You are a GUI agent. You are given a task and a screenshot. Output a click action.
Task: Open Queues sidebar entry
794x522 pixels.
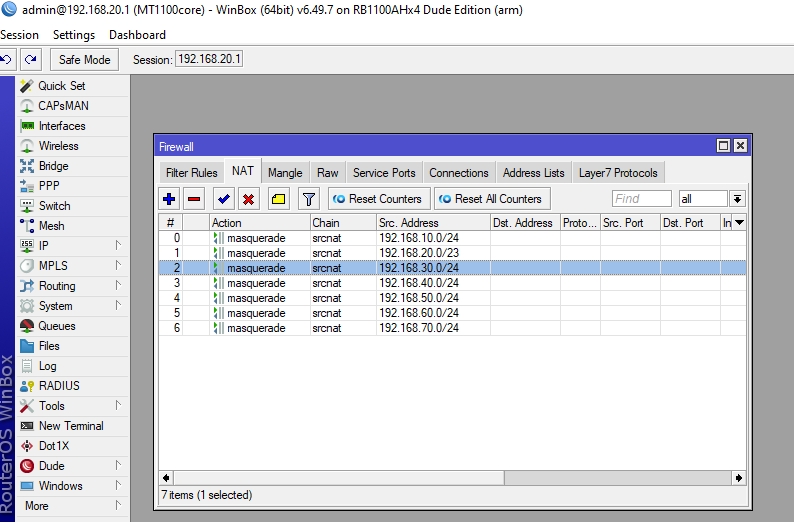pyautogui.click(x=72, y=326)
